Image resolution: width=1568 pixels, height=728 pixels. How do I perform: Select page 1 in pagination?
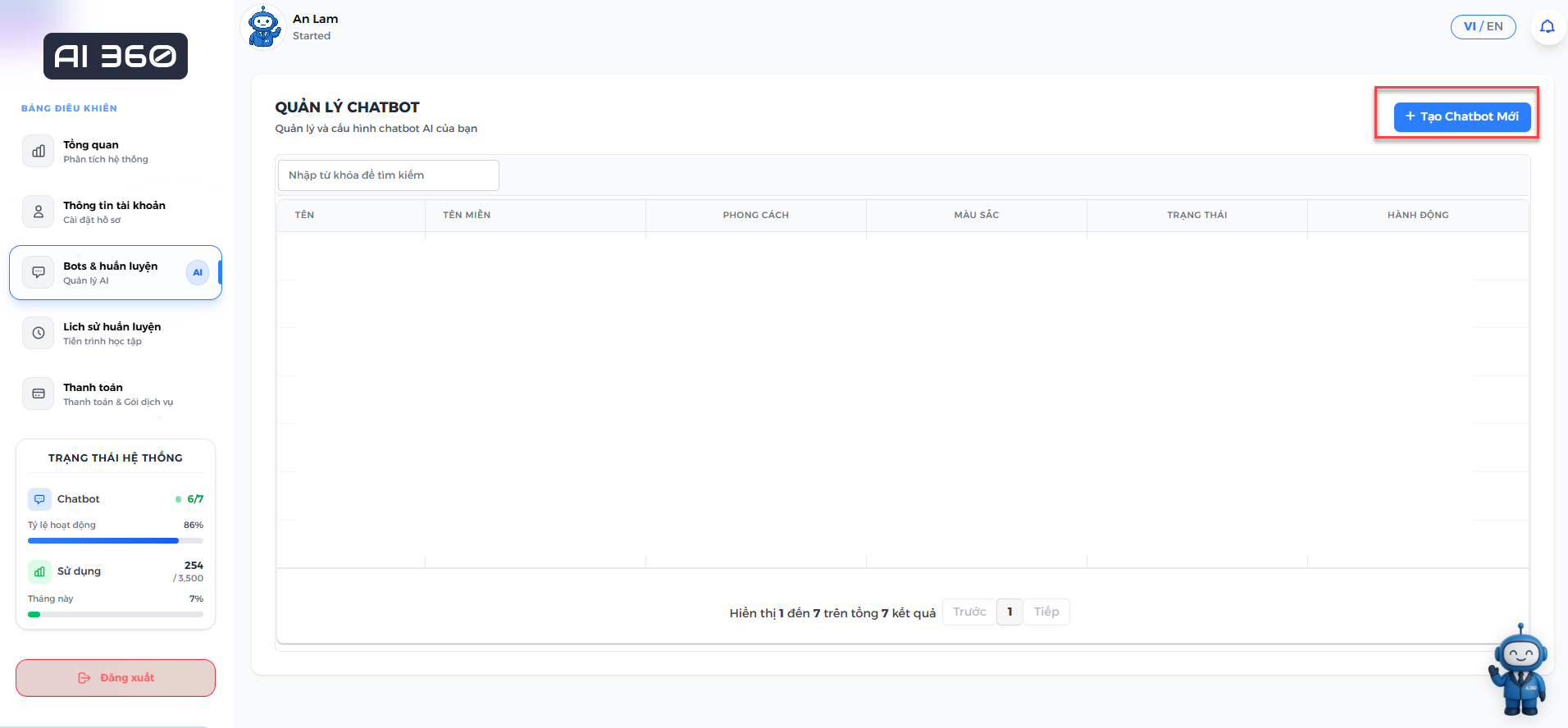tap(1010, 612)
